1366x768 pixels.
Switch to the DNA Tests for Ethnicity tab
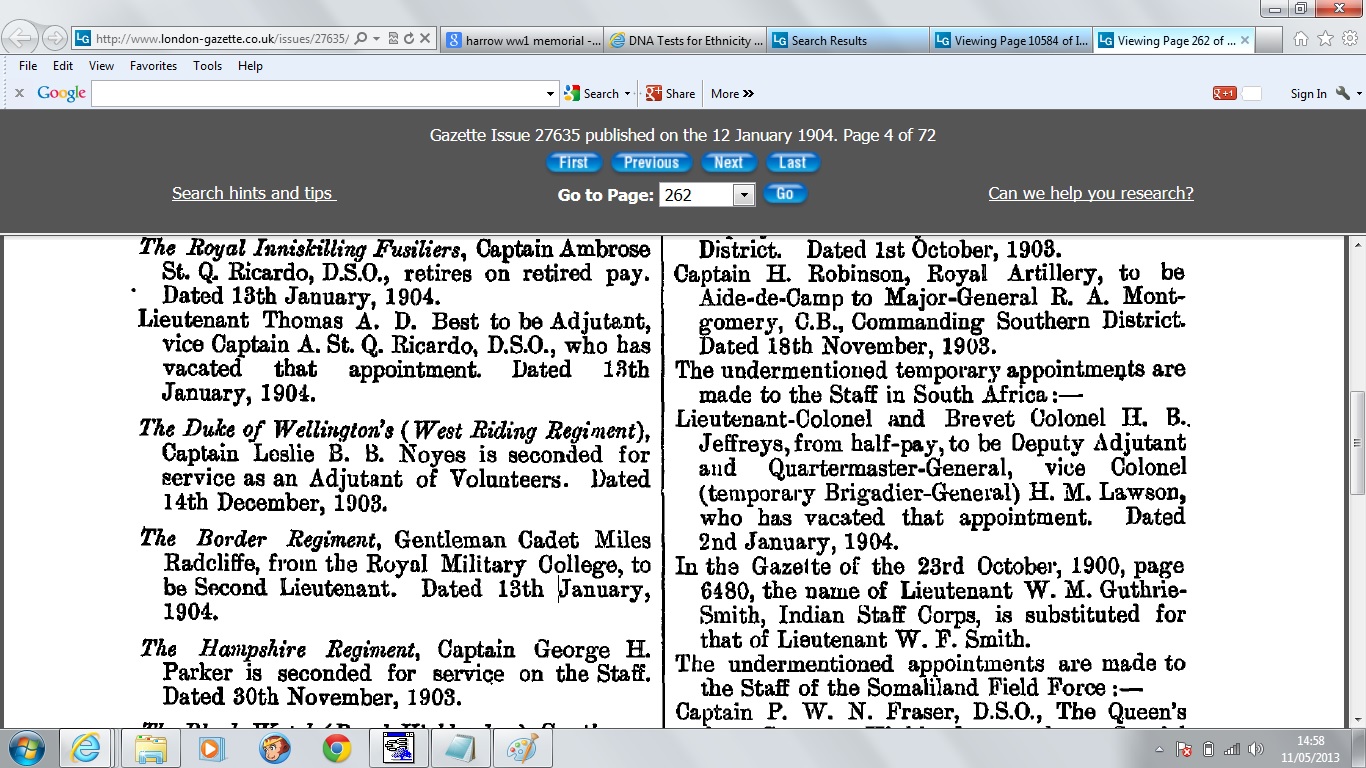[x=685, y=40]
